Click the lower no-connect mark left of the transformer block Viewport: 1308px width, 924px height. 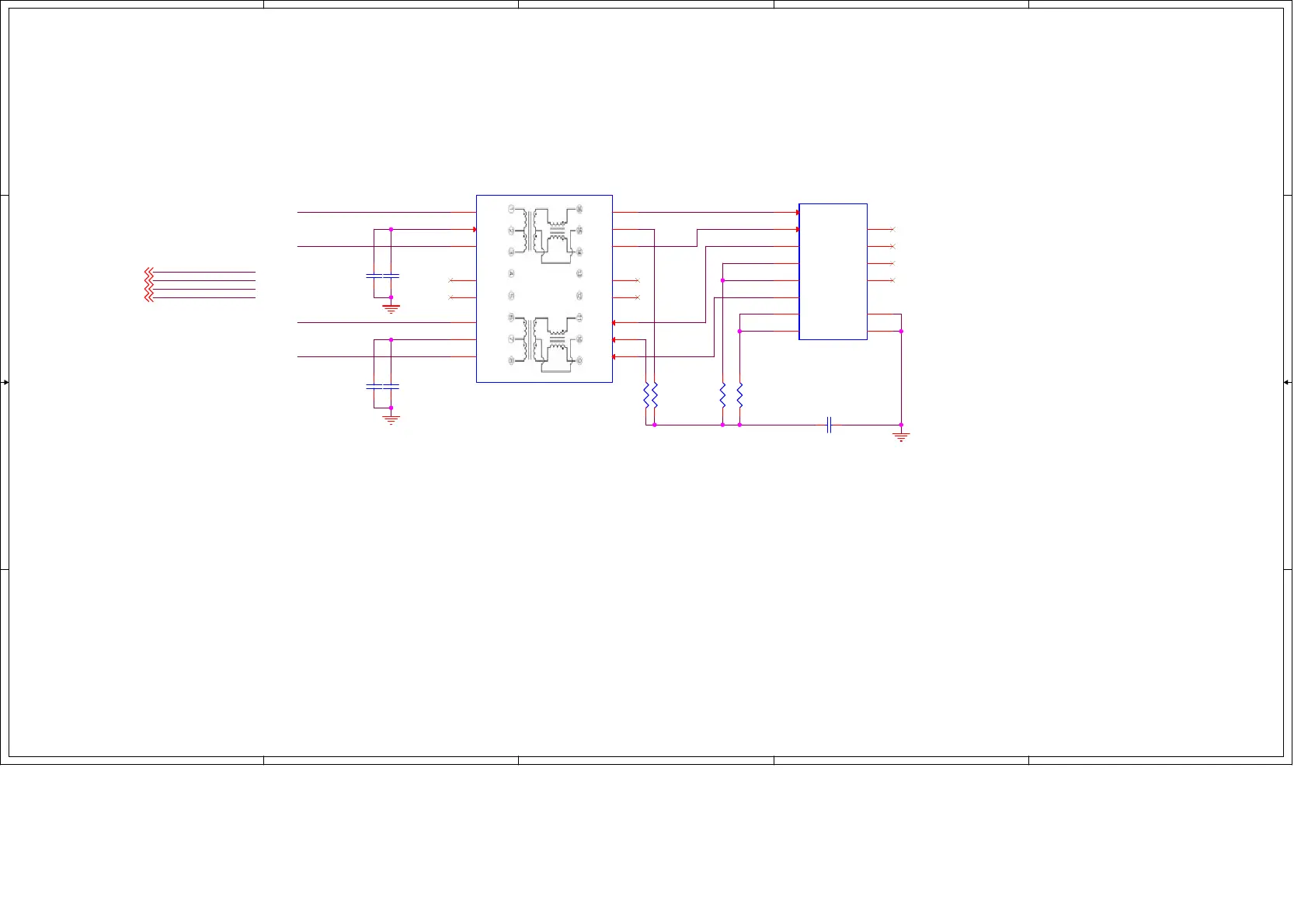coord(450,297)
